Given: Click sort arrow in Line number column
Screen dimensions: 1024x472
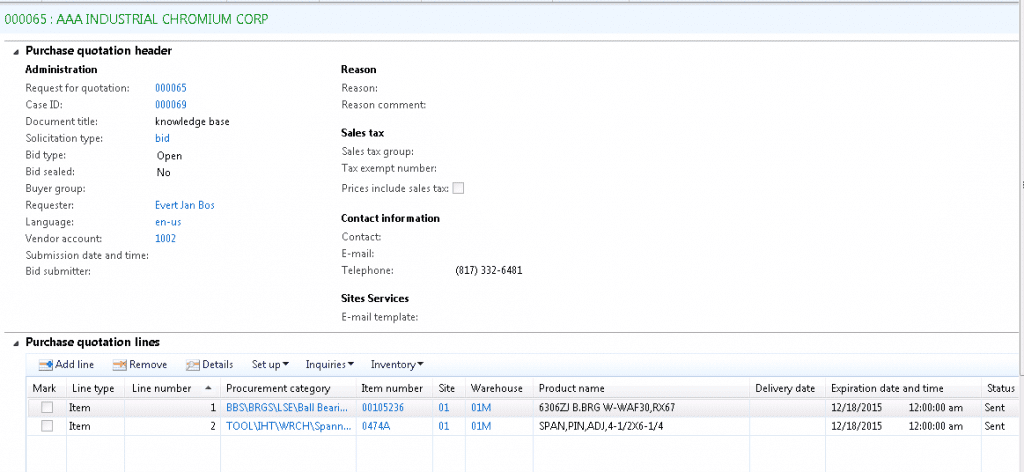Looking at the screenshot, I should pos(208,388).
